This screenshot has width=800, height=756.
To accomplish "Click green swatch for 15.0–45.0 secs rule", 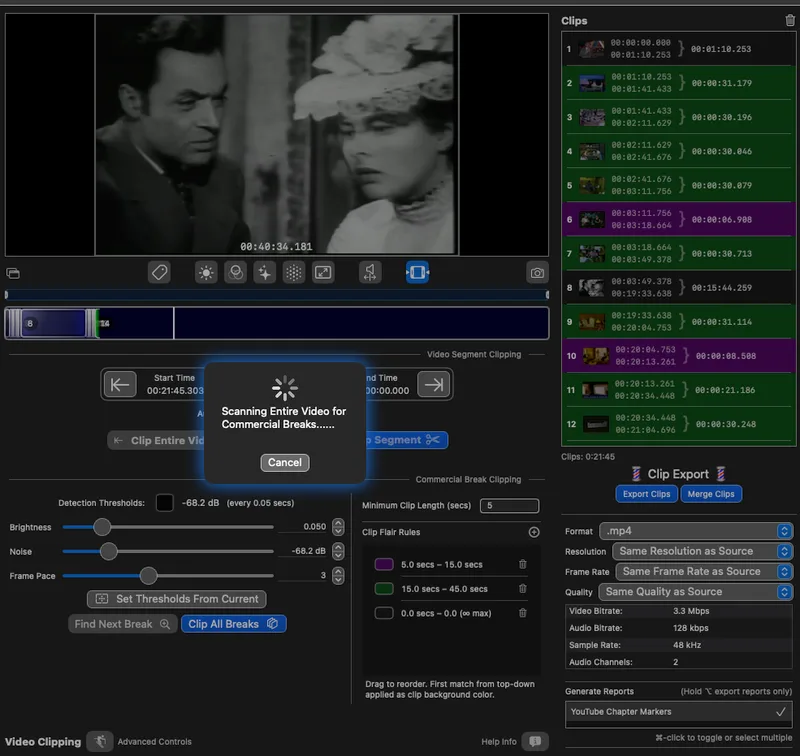I will (384, 589).
